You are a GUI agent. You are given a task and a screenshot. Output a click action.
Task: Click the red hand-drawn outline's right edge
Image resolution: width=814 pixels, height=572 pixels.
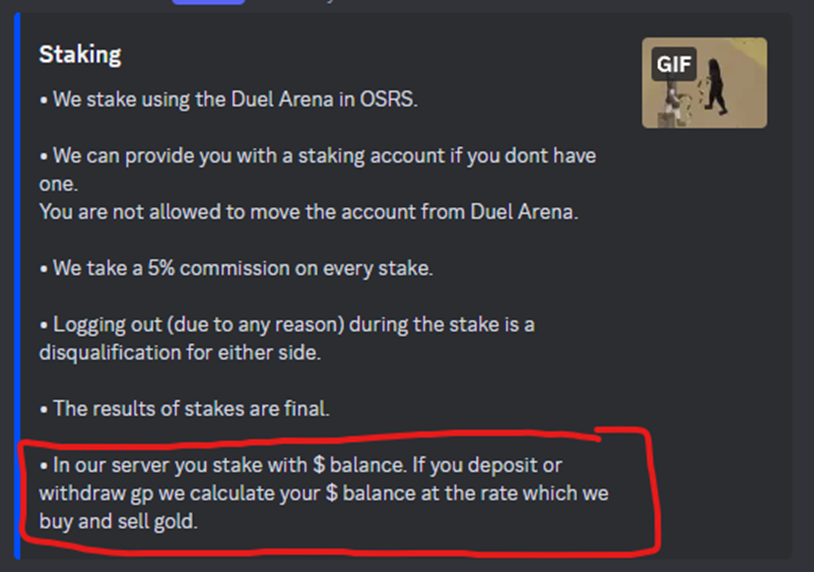[654, 491]
